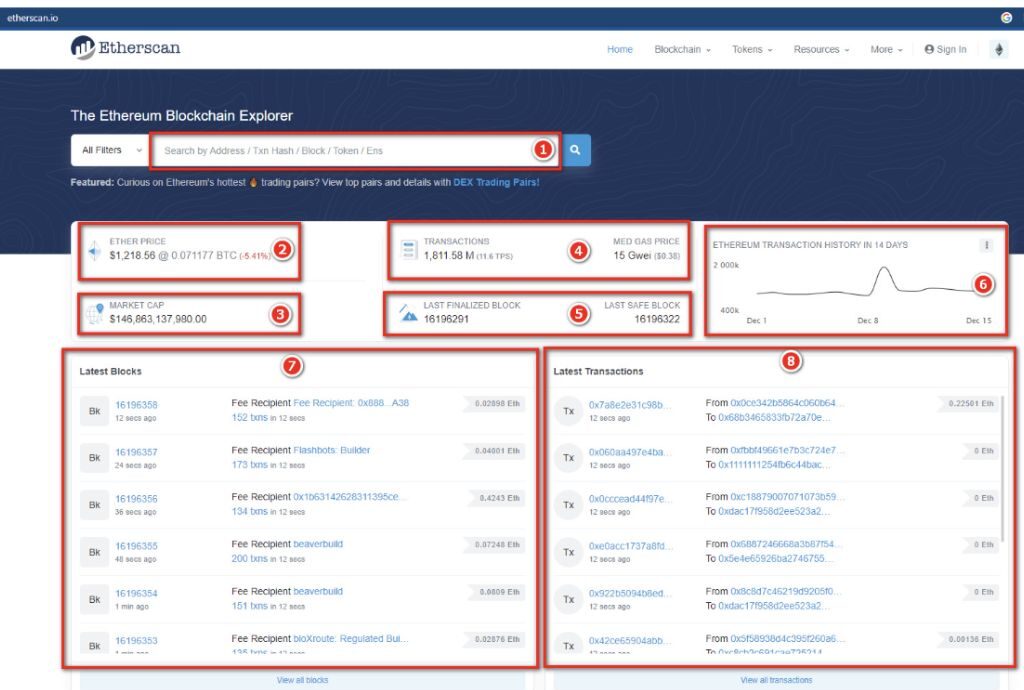
Task: Click the Tx icon for 0x060aa497e4ba
Action: (x=569, y=458)
